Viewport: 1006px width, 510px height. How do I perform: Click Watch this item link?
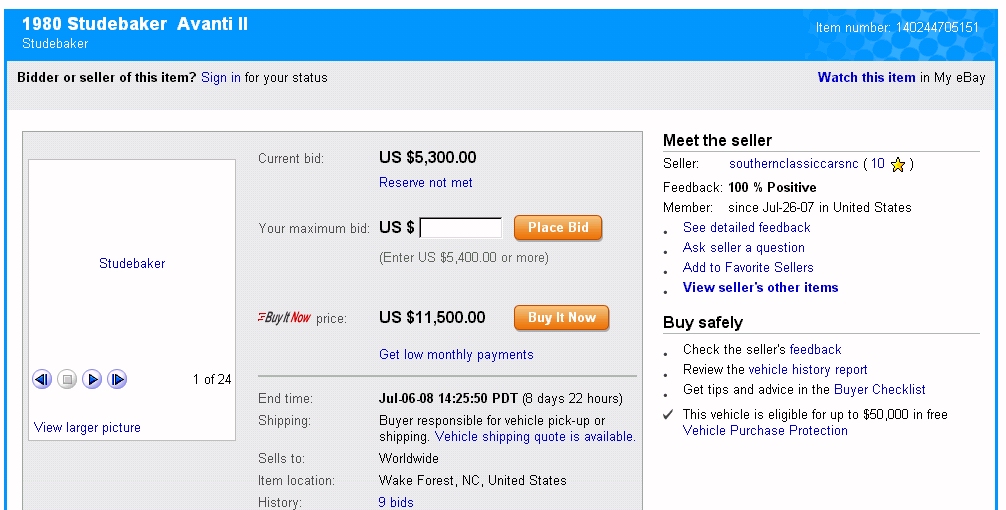(x=866, y=78)
